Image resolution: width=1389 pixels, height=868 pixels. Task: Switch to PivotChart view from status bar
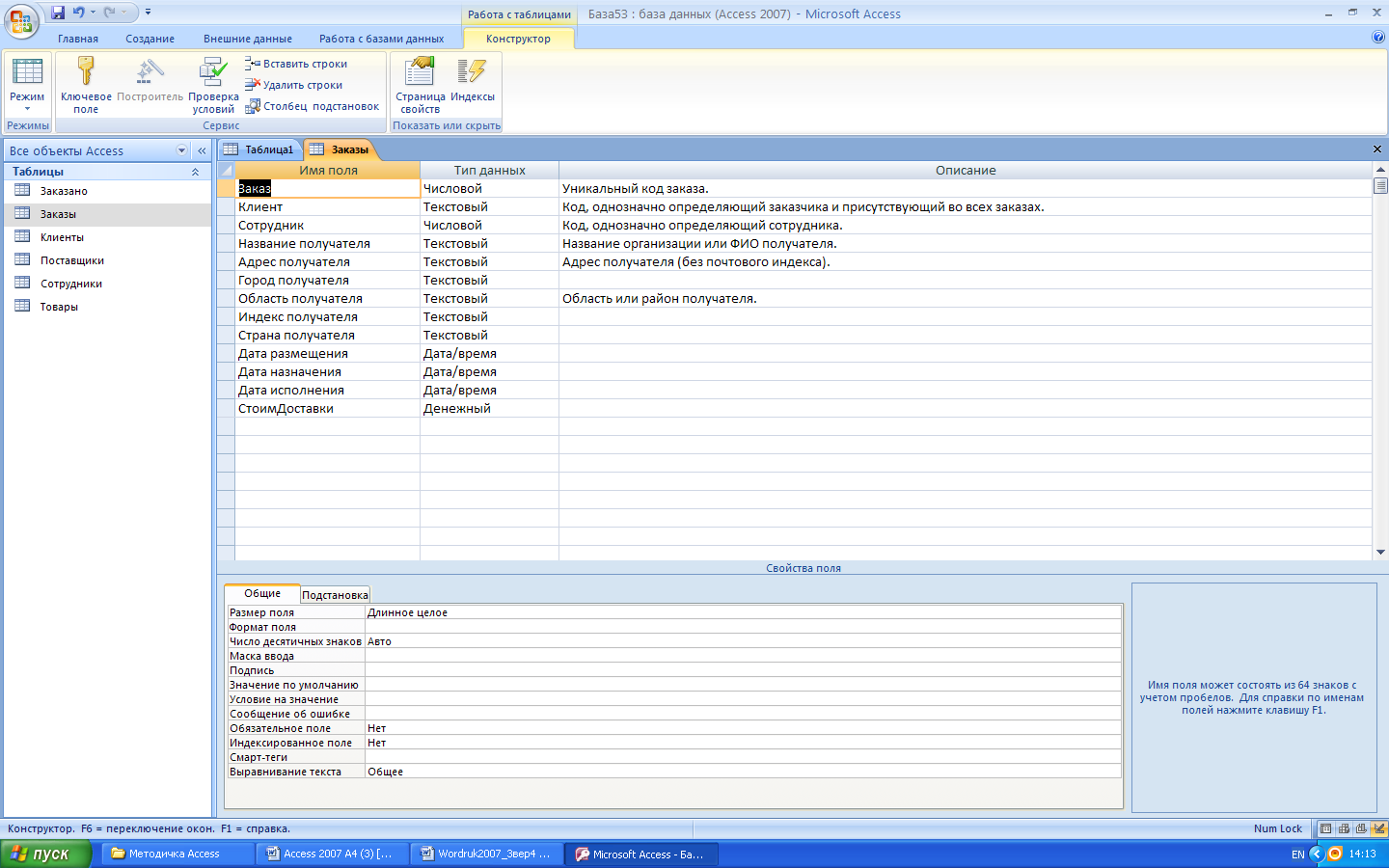point(1361,828)
